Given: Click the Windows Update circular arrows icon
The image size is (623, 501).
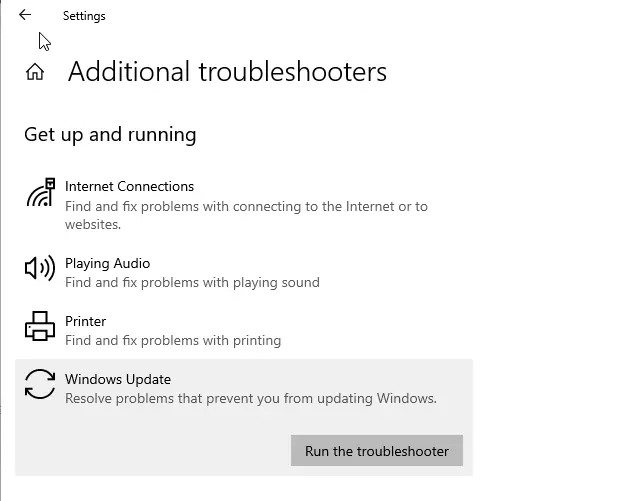Looking at the screenshot, I should 40,385.
